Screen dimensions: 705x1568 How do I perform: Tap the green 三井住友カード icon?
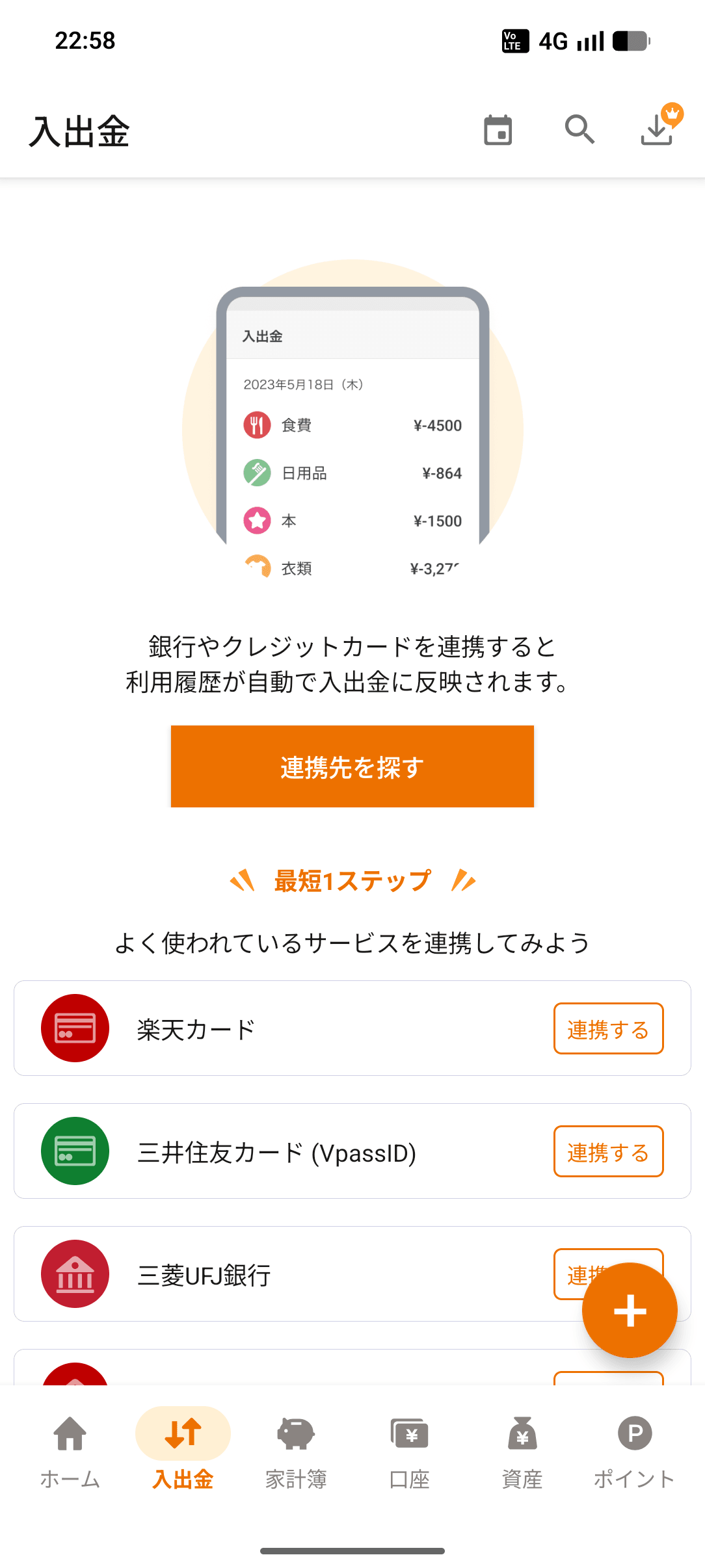coord(75,1151)
